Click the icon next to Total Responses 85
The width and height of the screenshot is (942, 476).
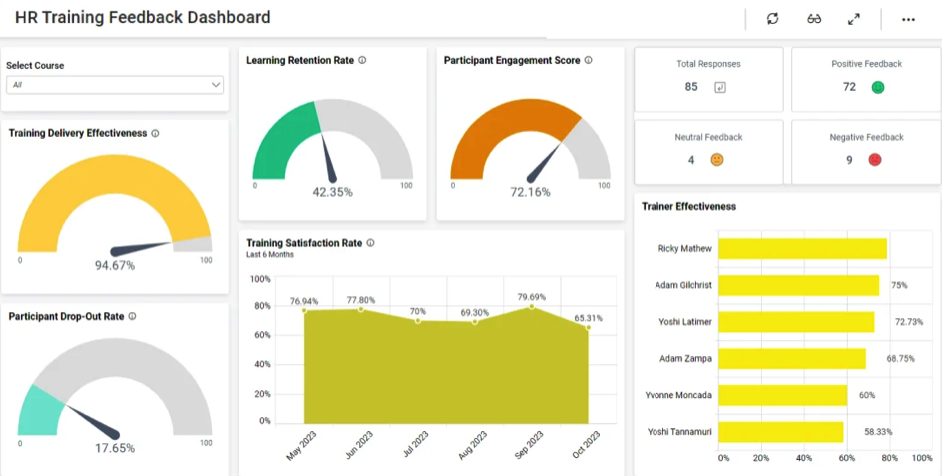pos(719,87)
